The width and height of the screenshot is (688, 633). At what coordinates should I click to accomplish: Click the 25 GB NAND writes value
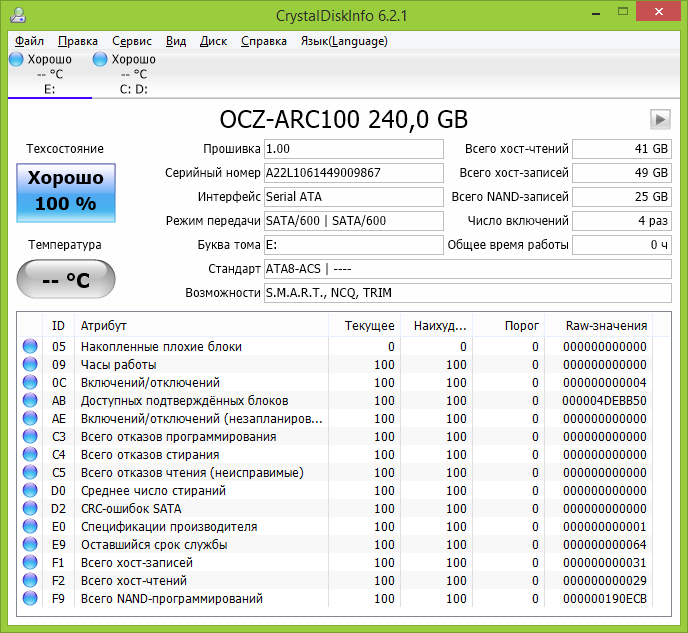coord(622,197)
